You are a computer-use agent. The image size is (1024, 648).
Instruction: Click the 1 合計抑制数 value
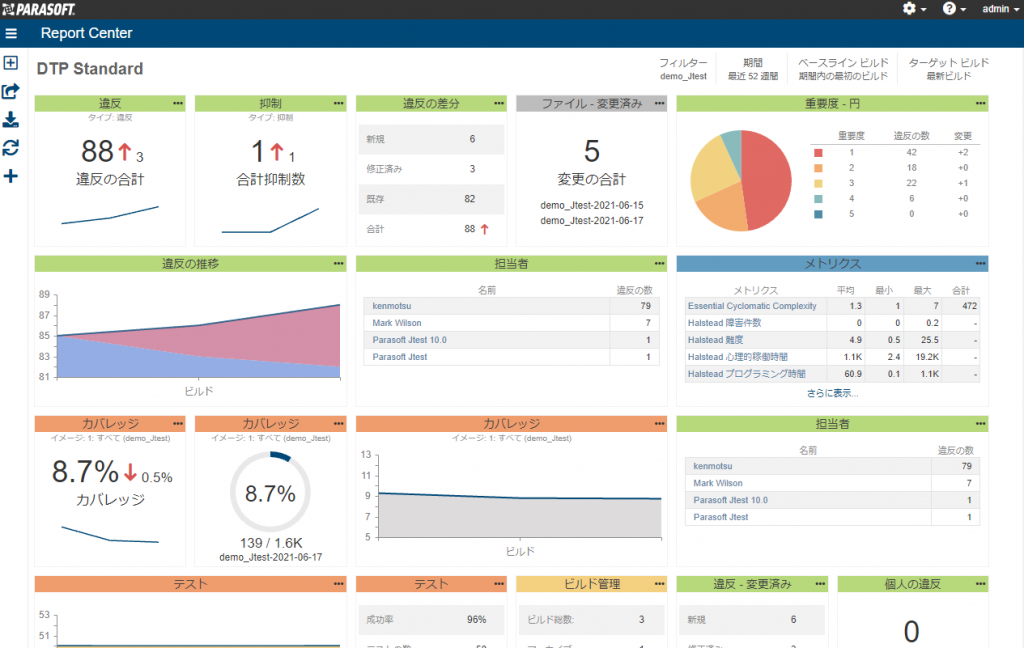[258, 152]
